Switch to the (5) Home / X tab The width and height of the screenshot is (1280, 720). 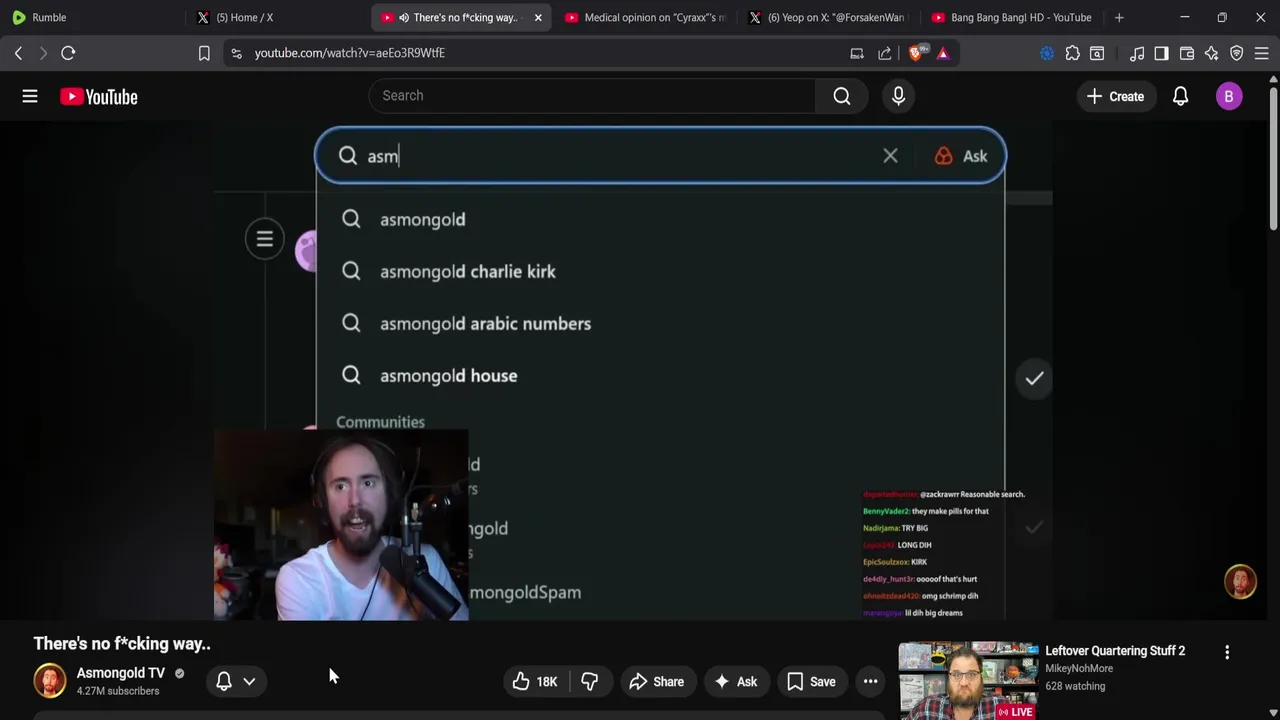[x=278, y=17]
